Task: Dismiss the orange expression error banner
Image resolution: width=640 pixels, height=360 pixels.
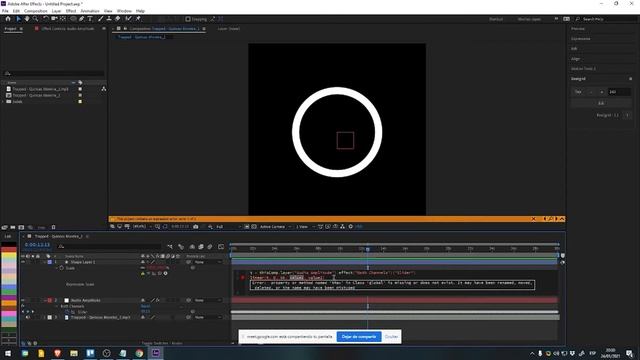Action: [533, 219]
